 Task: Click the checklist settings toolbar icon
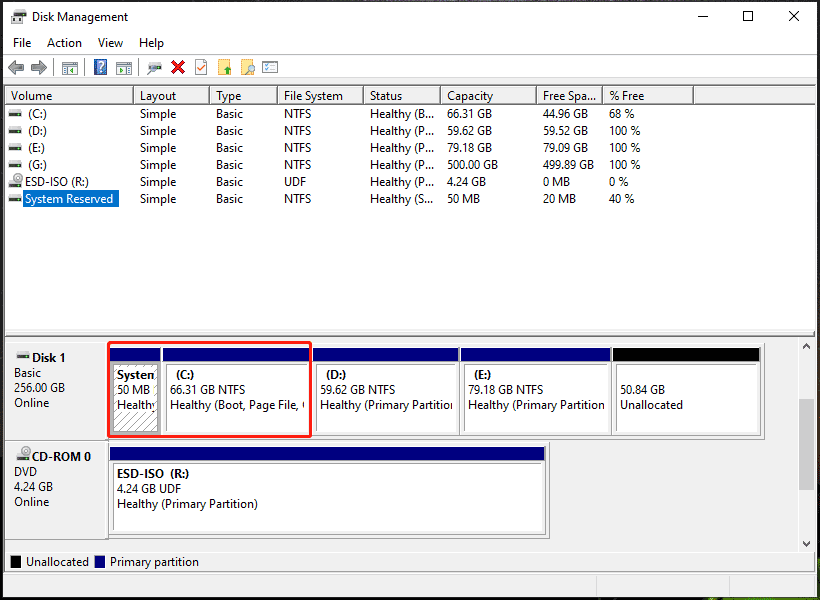click(x=270, y=67)
